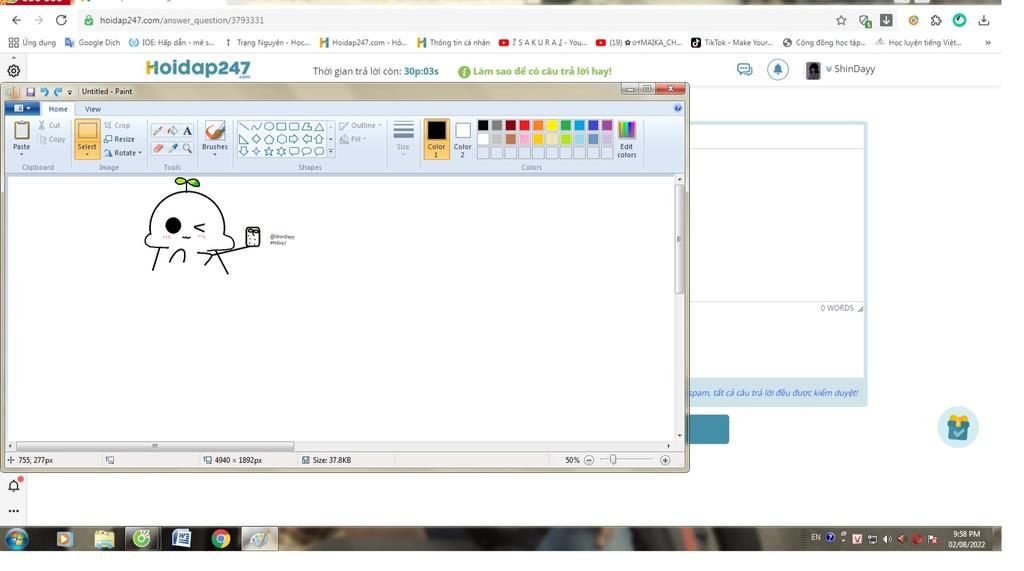The image size is (1024, 571).
Task: Select the Fill with color bucket tool
Action: click(172, 131)
